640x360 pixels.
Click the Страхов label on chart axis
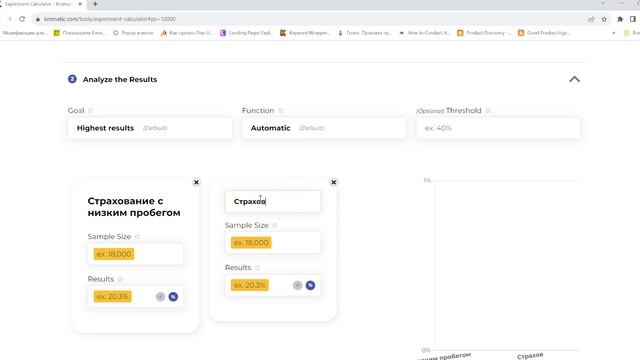point(530,356)
